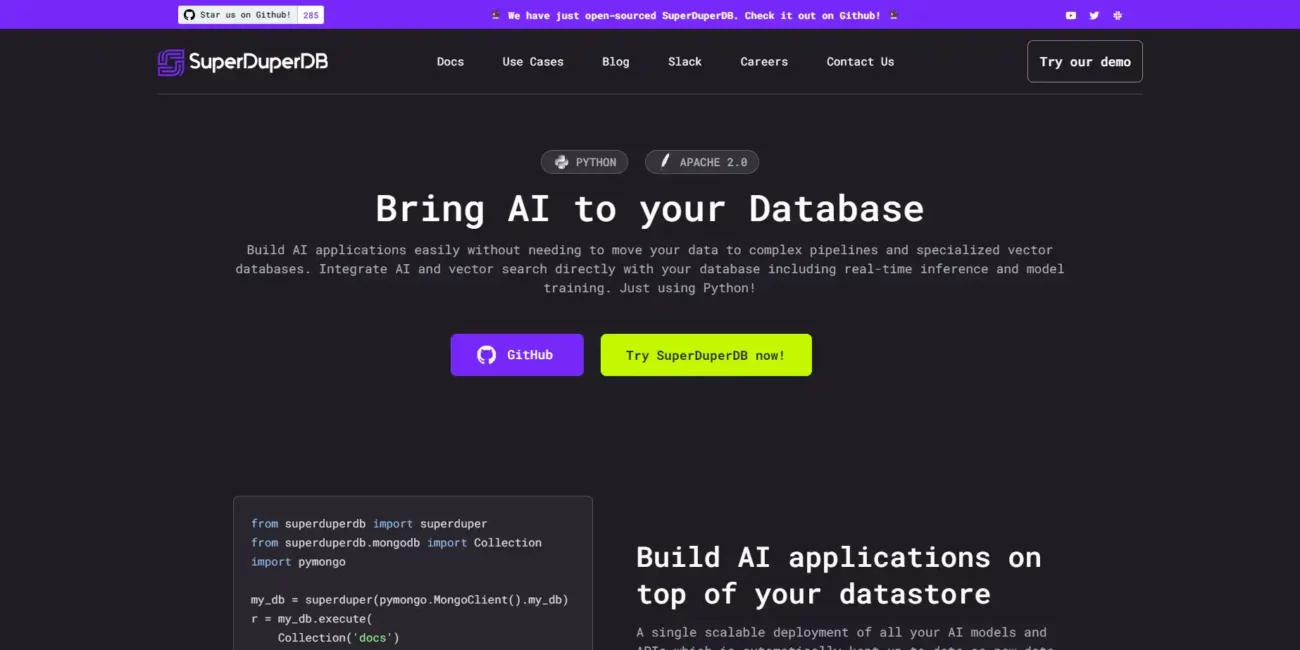Go to Use Cases page
This screenshot has height=650, width=1300.
click(533, 62)
